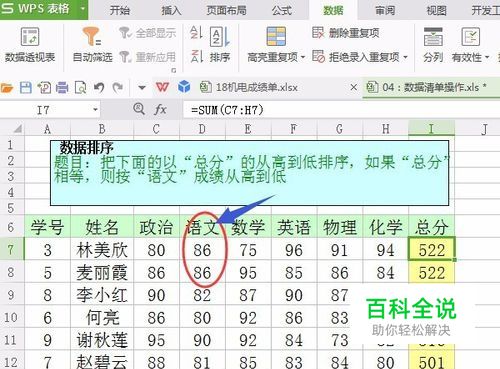Image resolution: width=500 pixels, height=369 pixels.
Task: Select row 7 header
Action: tap(11, 249)
